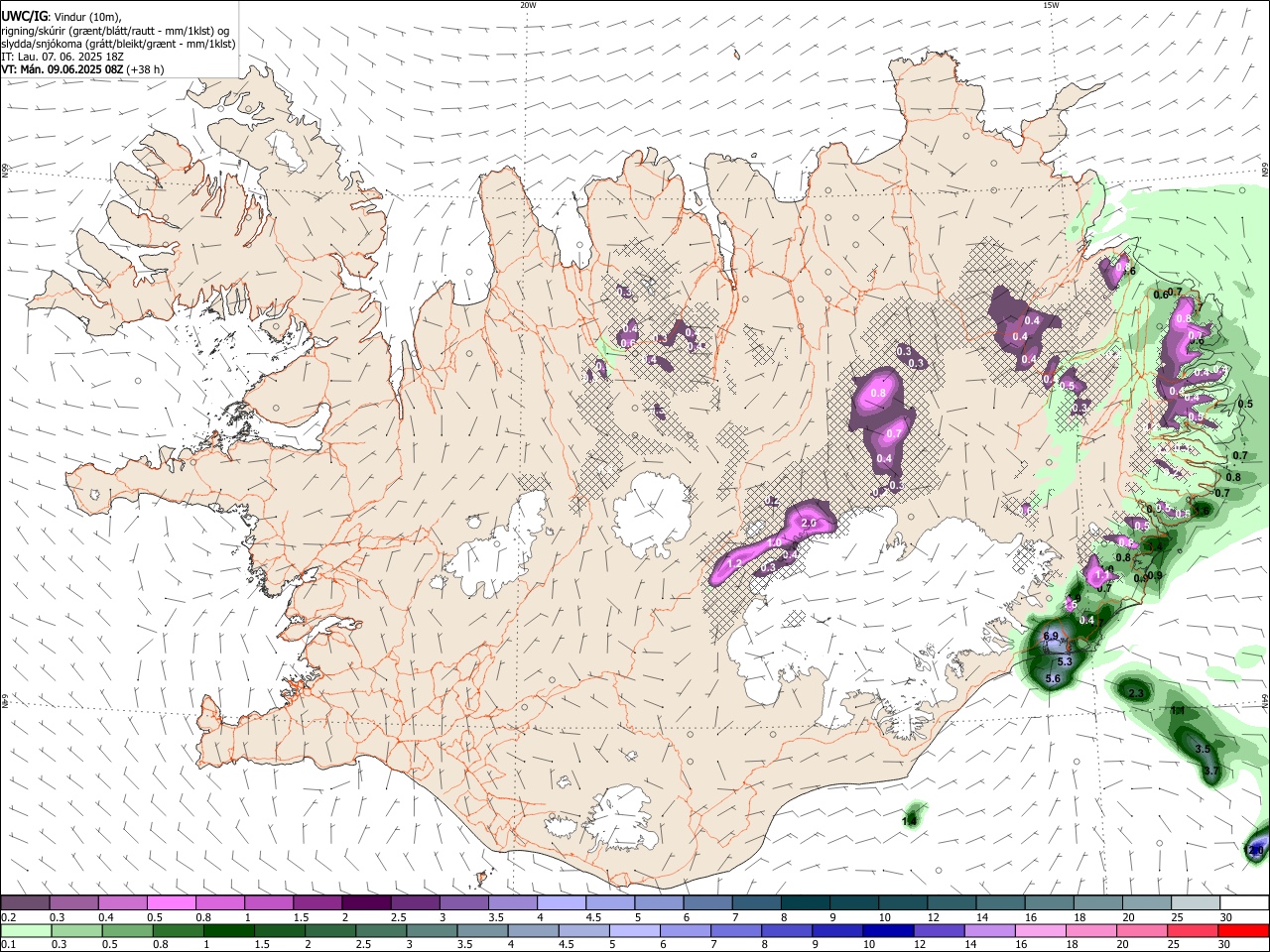Select the 2.5 swatch on the rain scale
Image resolution: width=1270 pixels, height=952 pixels.
pyautogui.click(x=380, y=930)
